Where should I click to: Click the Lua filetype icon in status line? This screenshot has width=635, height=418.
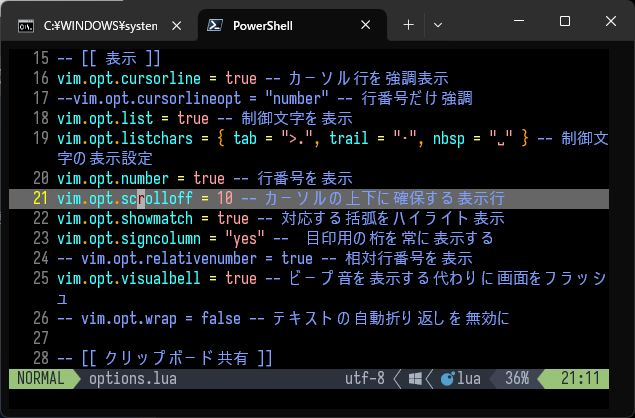point(445,379)
